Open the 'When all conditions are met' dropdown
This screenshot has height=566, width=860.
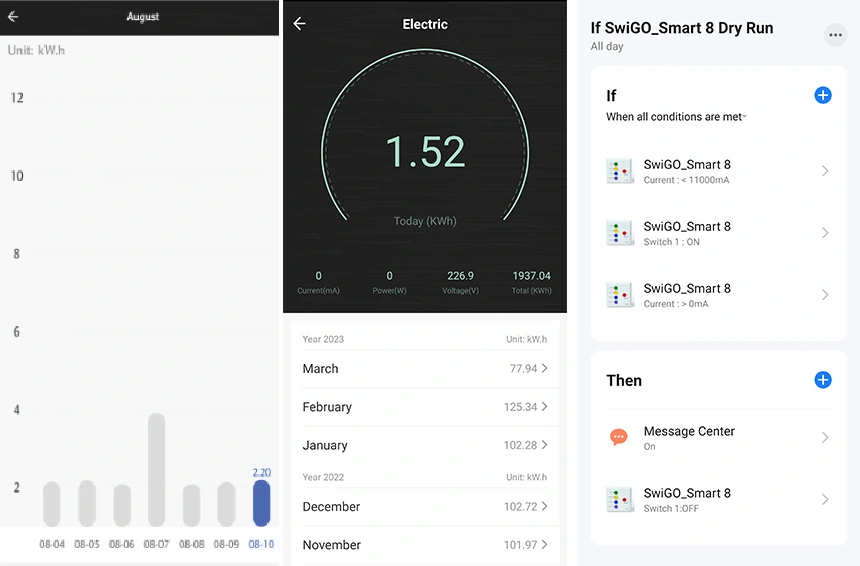(x=676, y=117)
